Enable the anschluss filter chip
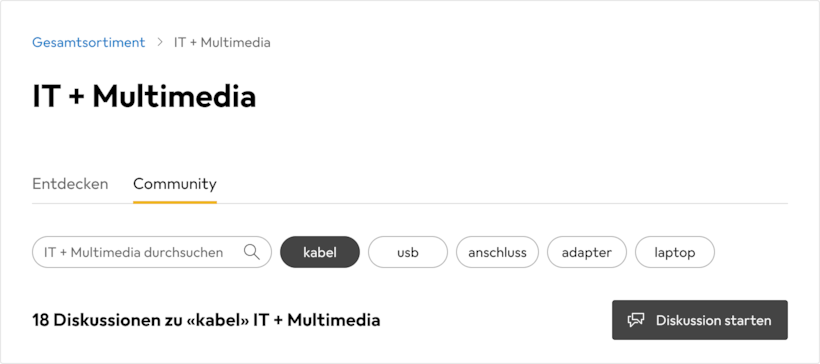This screenshot has height=364, width=820. click(497, 252)
